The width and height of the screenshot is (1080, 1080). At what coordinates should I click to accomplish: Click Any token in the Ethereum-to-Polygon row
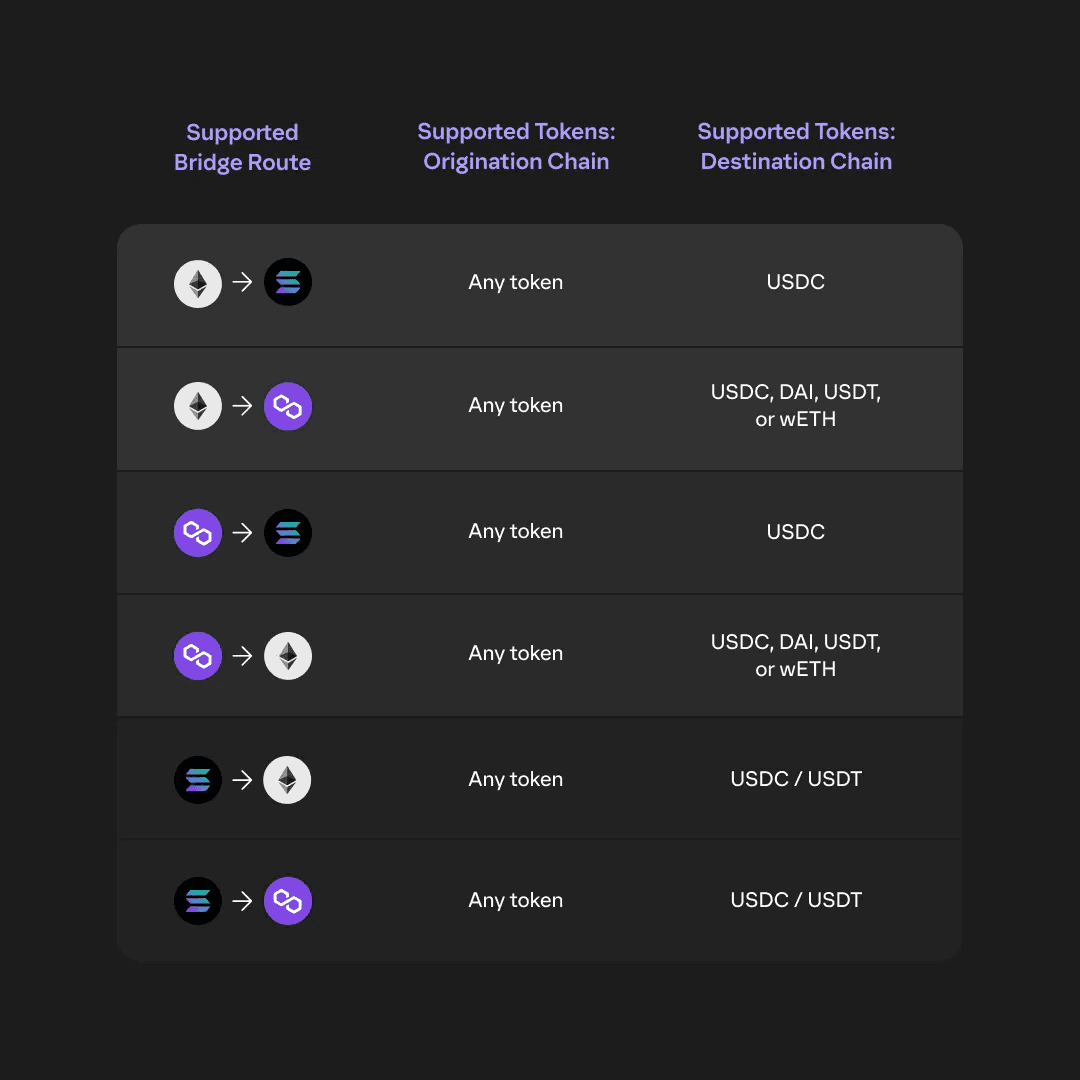coord(516,405)
